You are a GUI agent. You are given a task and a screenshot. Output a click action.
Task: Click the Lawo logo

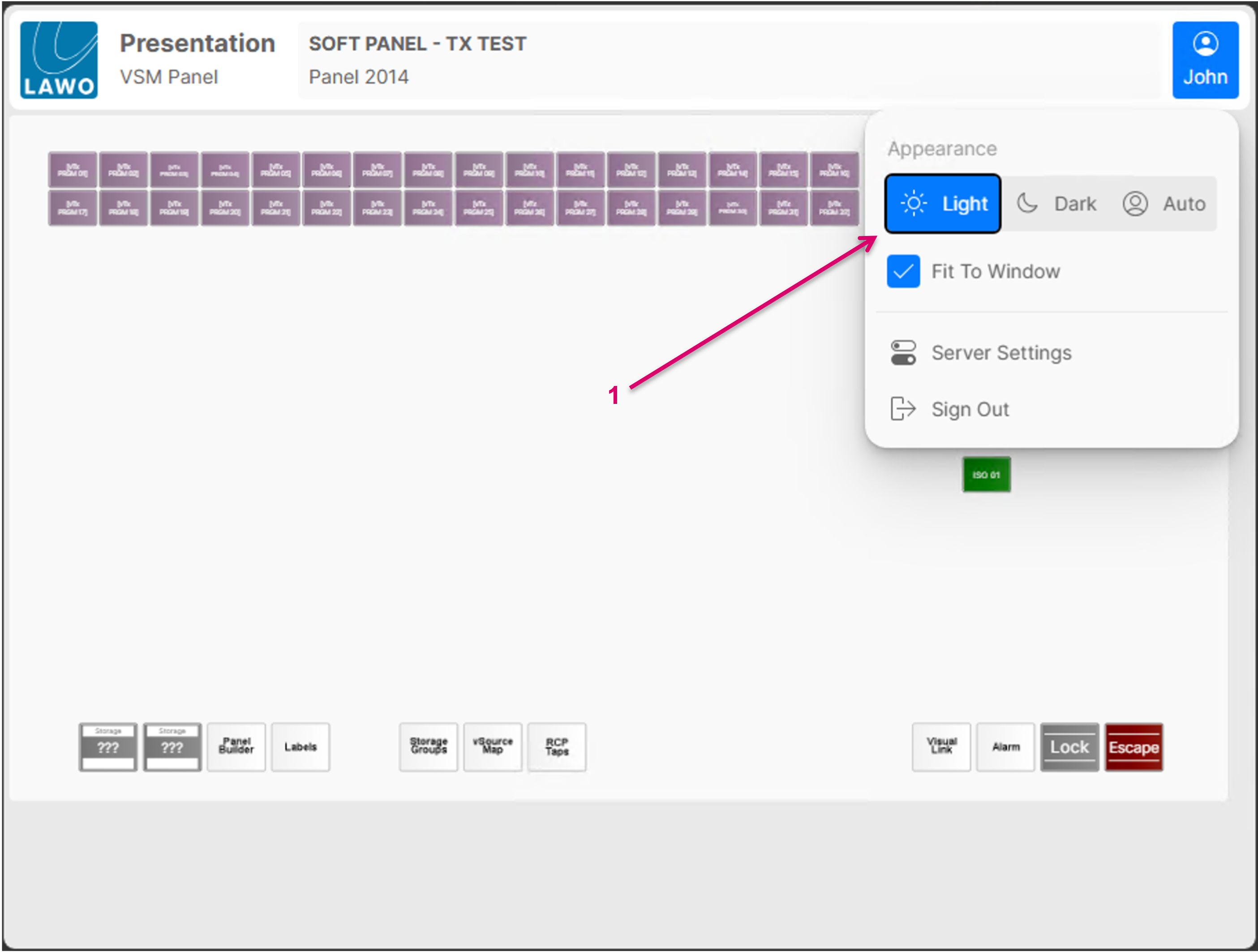[x=59, y=60]
